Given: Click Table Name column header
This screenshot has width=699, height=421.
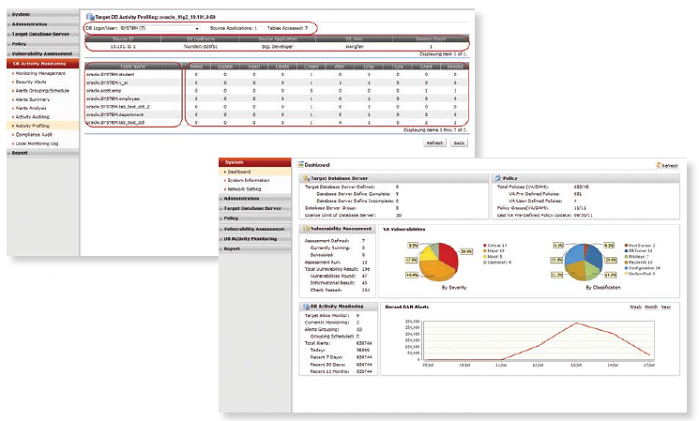Looking at the screenshot, I should click(133, 66).
